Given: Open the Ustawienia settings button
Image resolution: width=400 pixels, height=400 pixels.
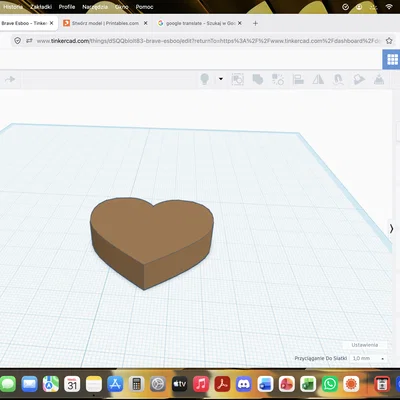Looking at the screenshot, I should 365,345.
